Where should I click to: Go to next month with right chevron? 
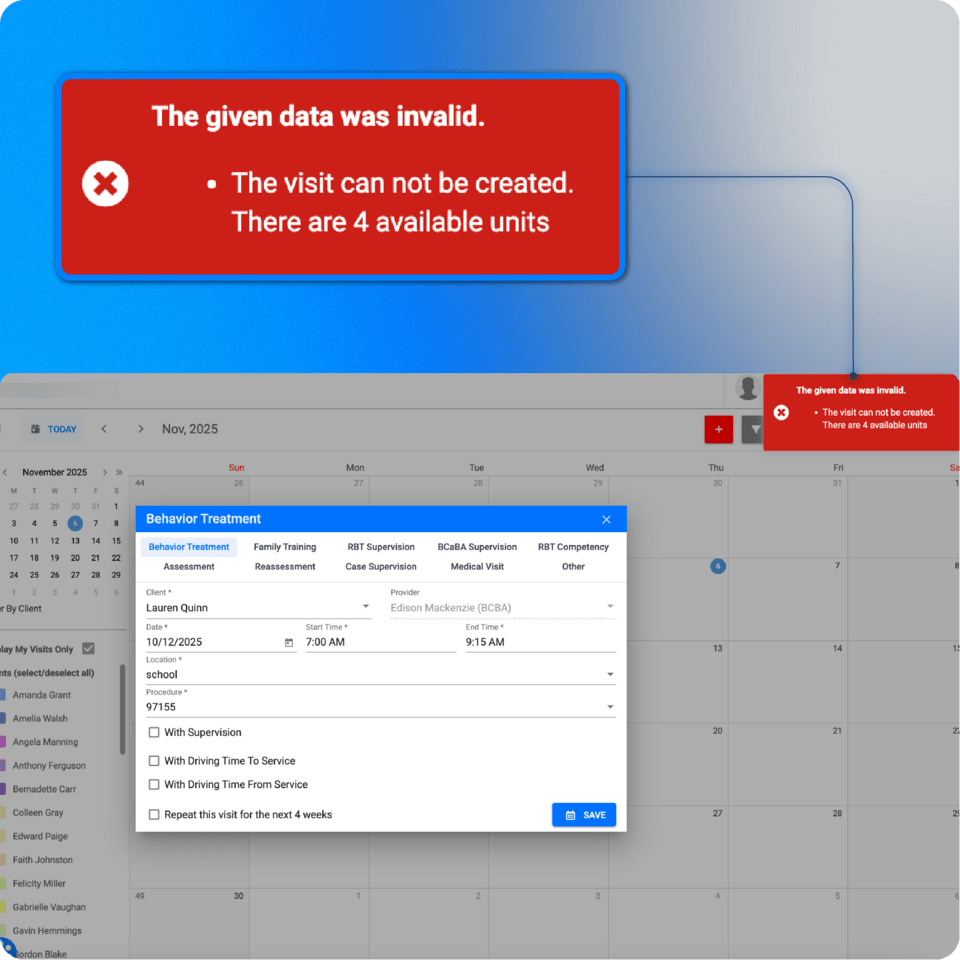(x=140, y=429)
